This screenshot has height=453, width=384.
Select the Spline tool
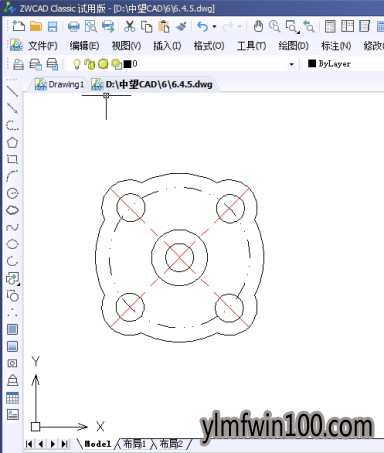point(12,227)
